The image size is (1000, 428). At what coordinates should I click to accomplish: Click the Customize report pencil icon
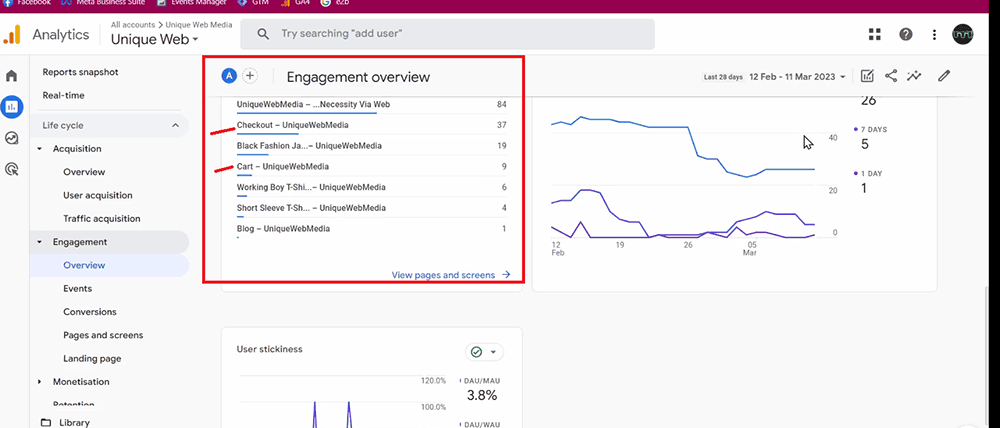(x=944, y=76)
